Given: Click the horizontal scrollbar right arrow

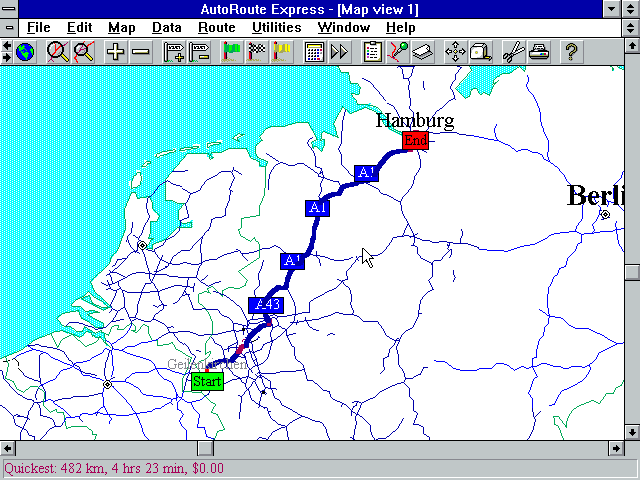Looking at the screenshot, I should [x=616, y=449].
